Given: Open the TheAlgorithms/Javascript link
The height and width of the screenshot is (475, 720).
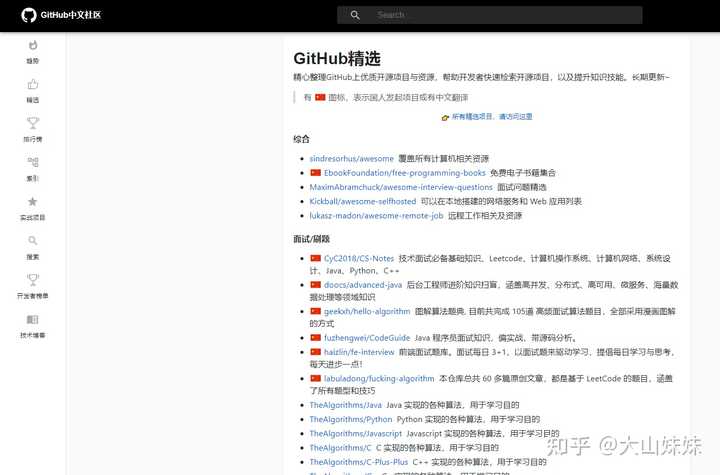Looking at the screenshot, I should pyautogui.click(x=355, y=433).
